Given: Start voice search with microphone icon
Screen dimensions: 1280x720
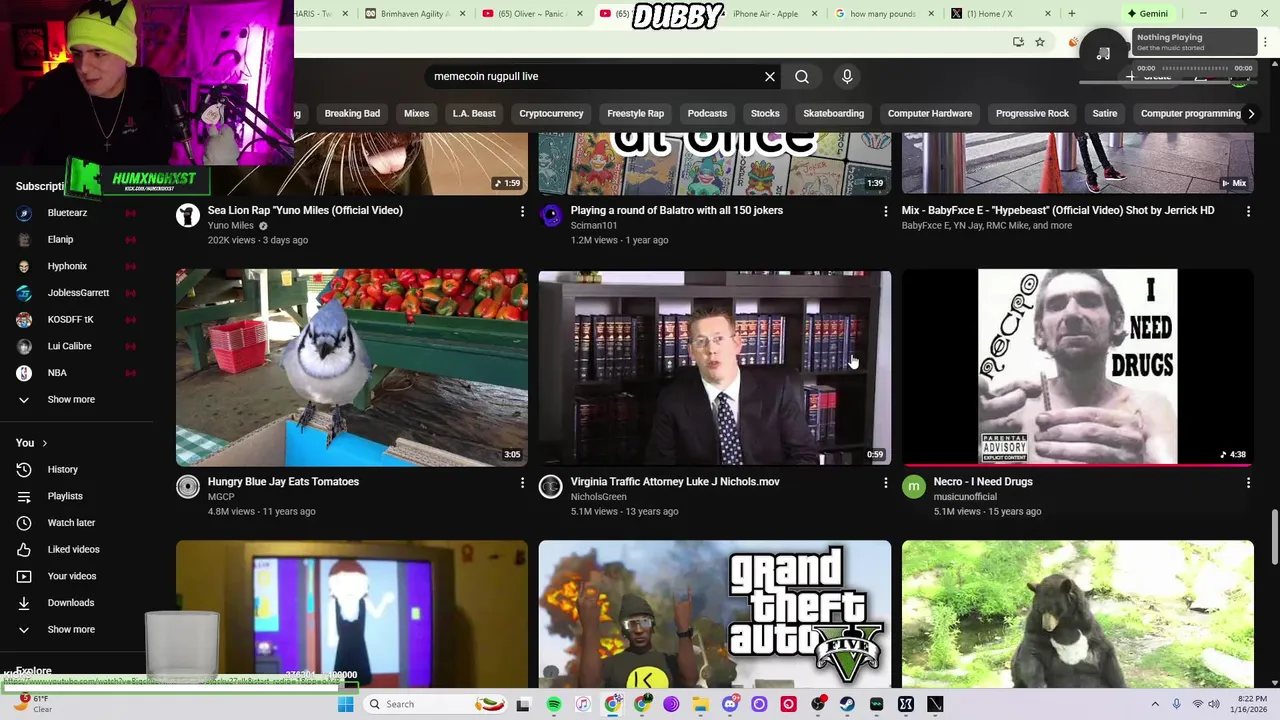Looking at the screenshot, I should pyautogui.click(x=847, y=77).
